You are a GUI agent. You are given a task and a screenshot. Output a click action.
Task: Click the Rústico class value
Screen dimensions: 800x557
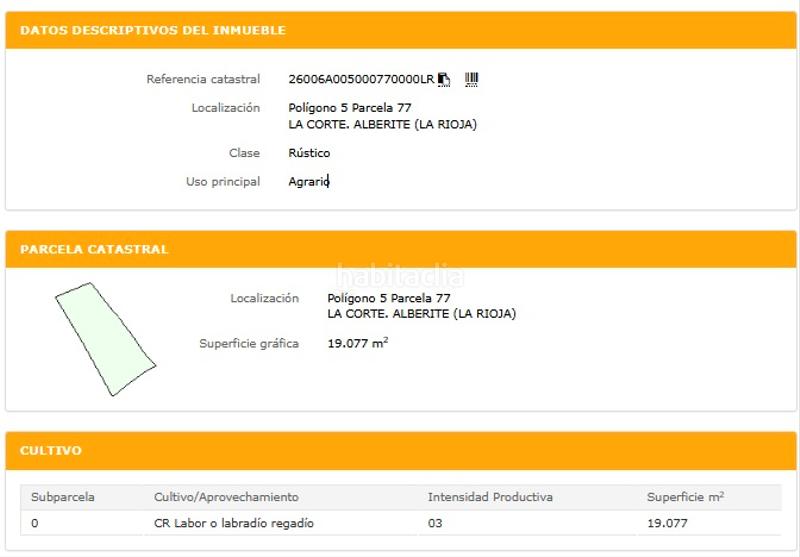309,153
